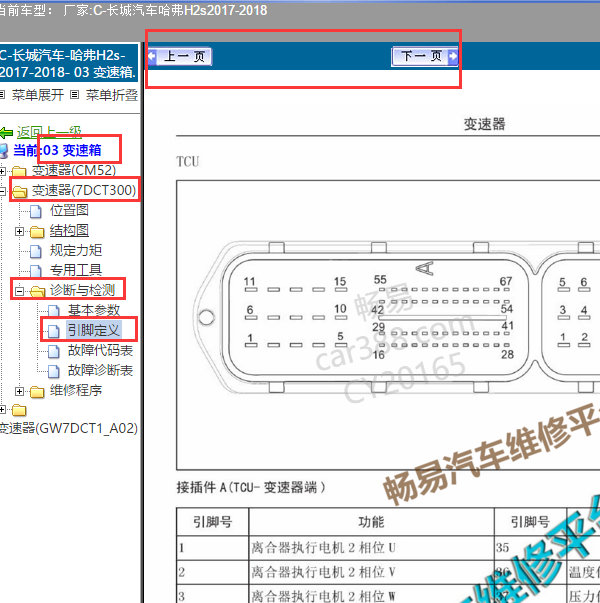600x603 pixels.
Task: Go to previous page with 上一页 button
Action: 180,57
